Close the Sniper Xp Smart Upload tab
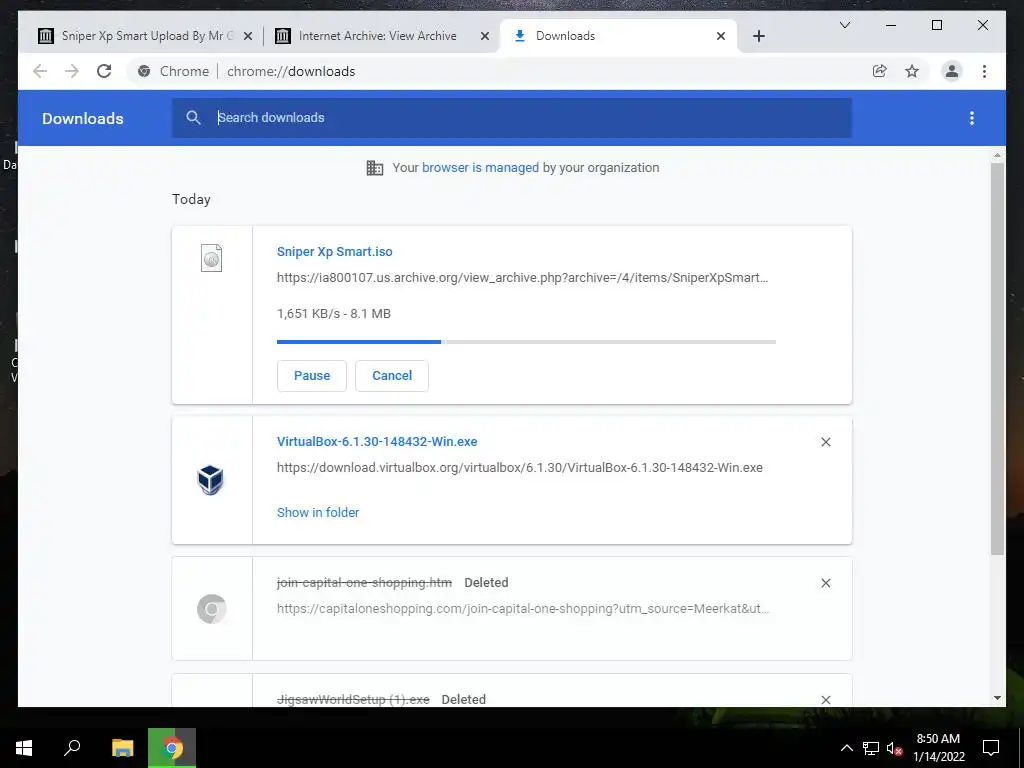The height and width of the screenshot is (768, 1024). point(248,37)
